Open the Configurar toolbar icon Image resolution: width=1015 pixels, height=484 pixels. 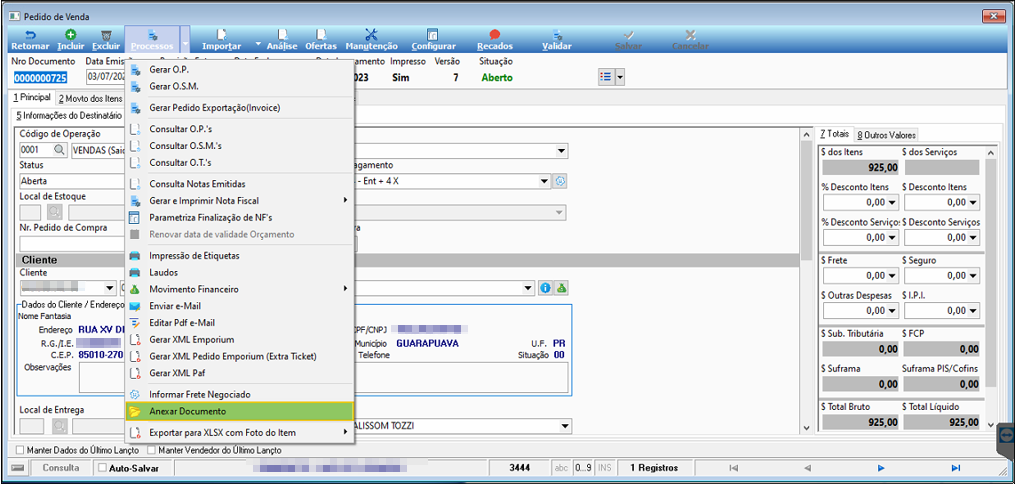[x=433, y=35]
